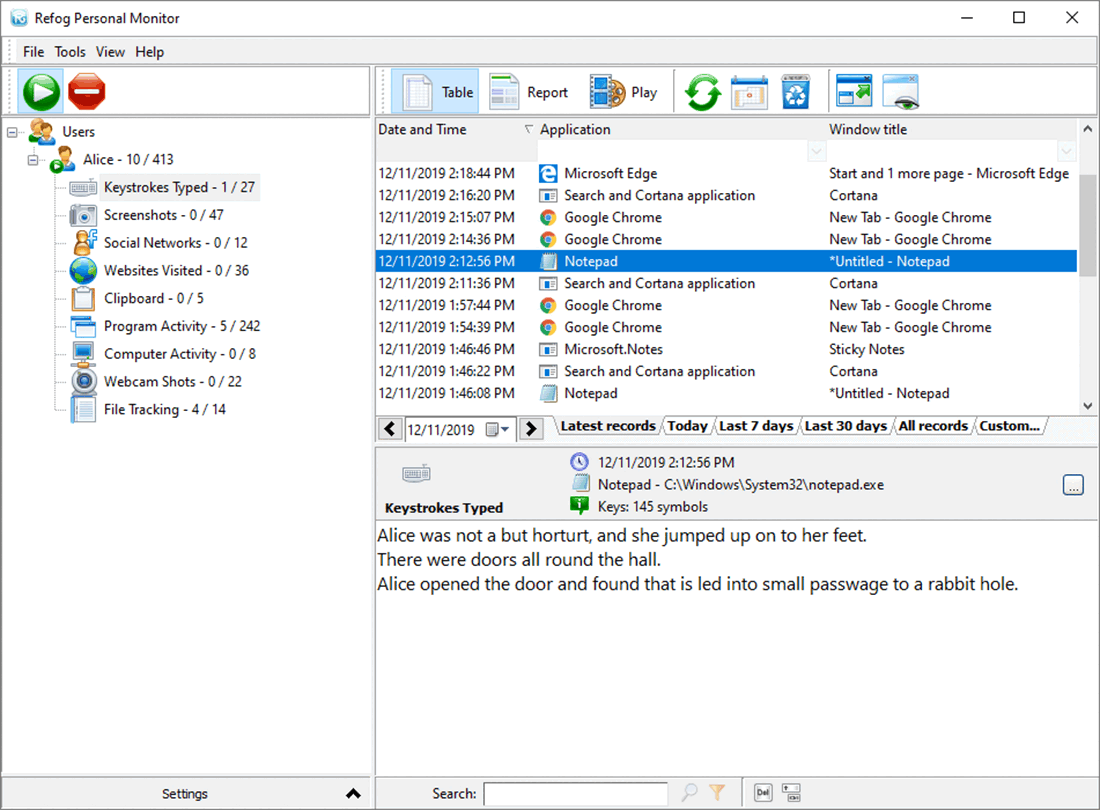The height and width of the screenshot is (810, 1100).
Task: Open the Custom... date range tab
Action: pos(1010,426)
